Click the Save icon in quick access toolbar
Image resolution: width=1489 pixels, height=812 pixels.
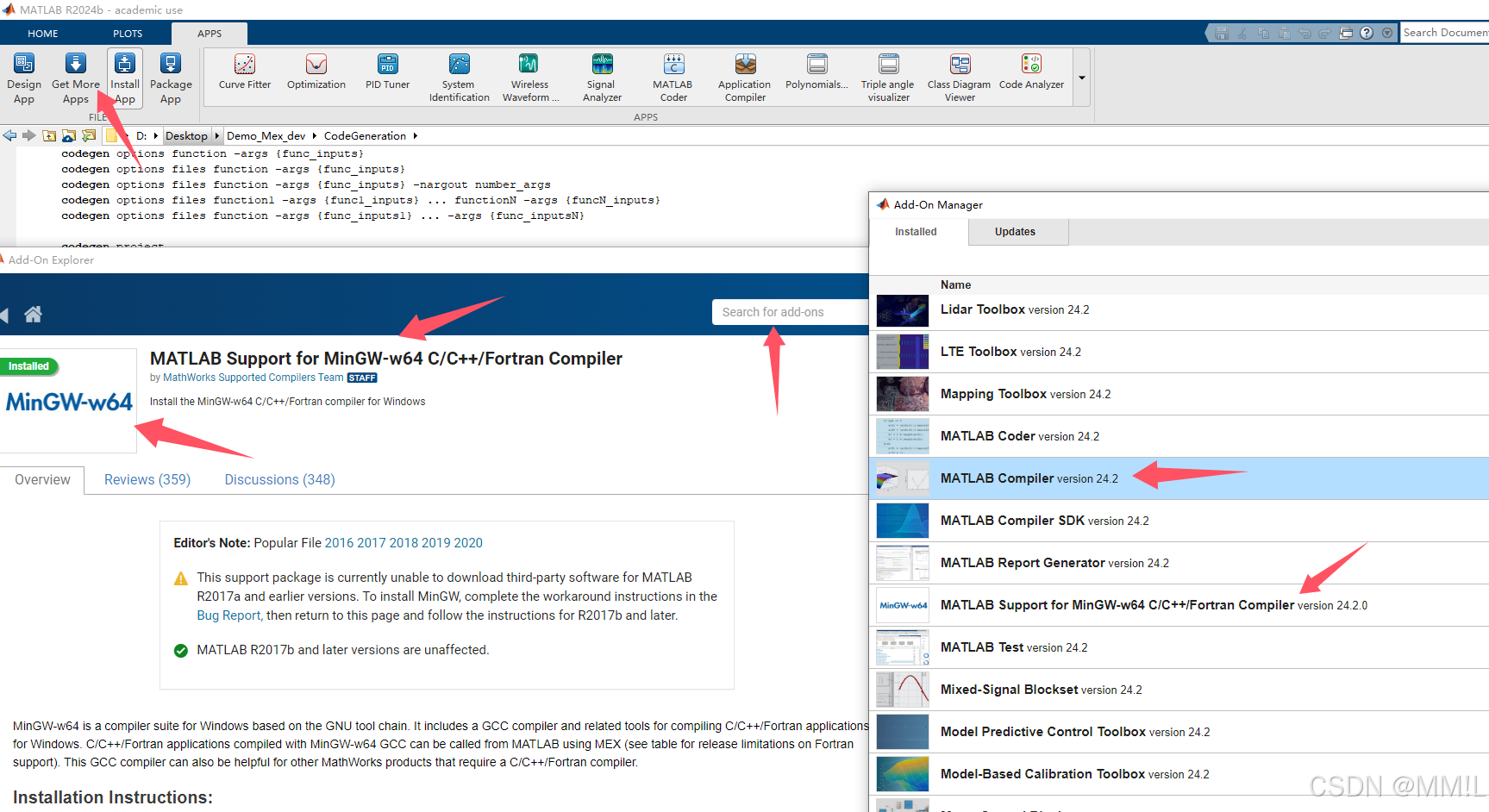tap(1221, 33)
